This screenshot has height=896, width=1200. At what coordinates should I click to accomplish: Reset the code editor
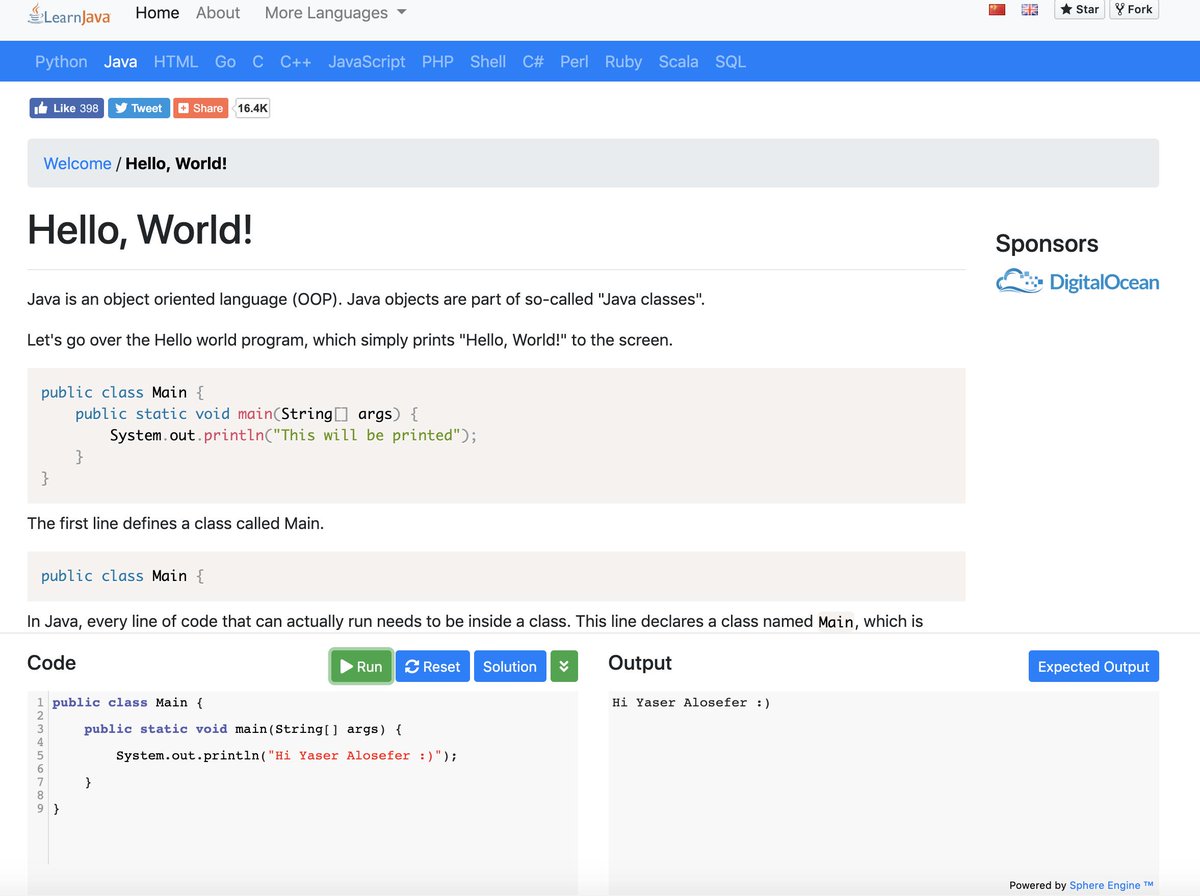tap(433, 666)
